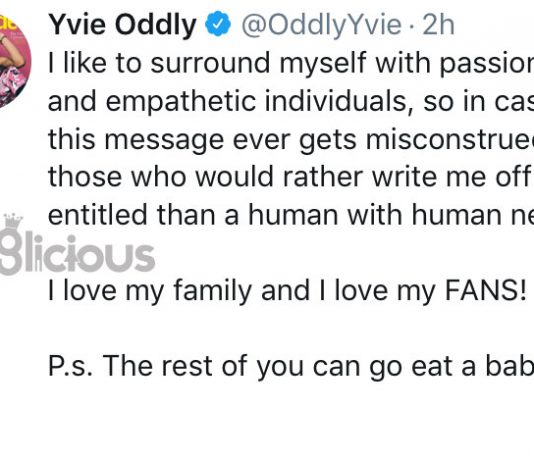Click the word 'myself' in first line

(x=323, y=64)
